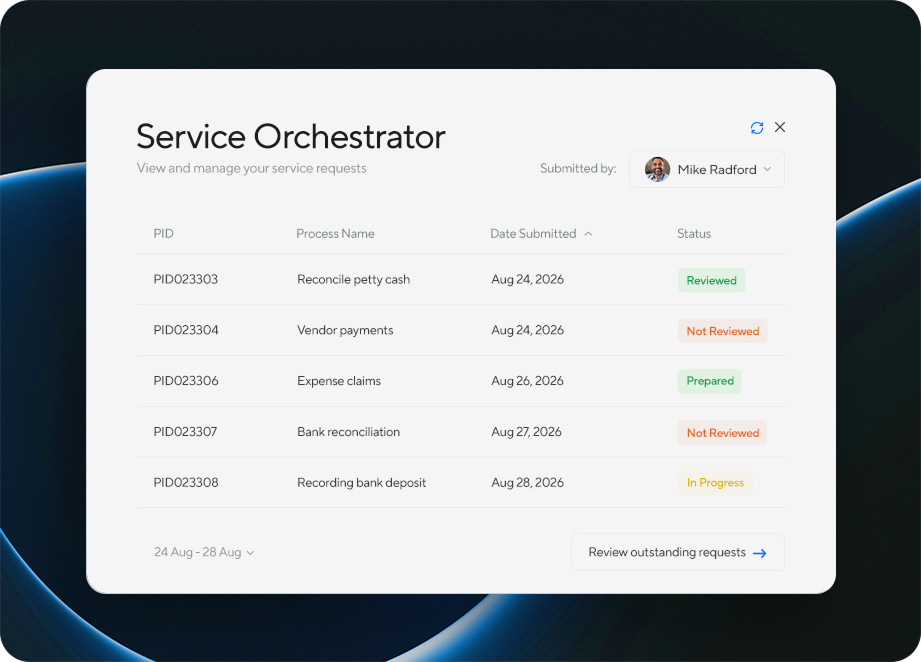Open Recording bank deposit entry

(x=361, y=483)
